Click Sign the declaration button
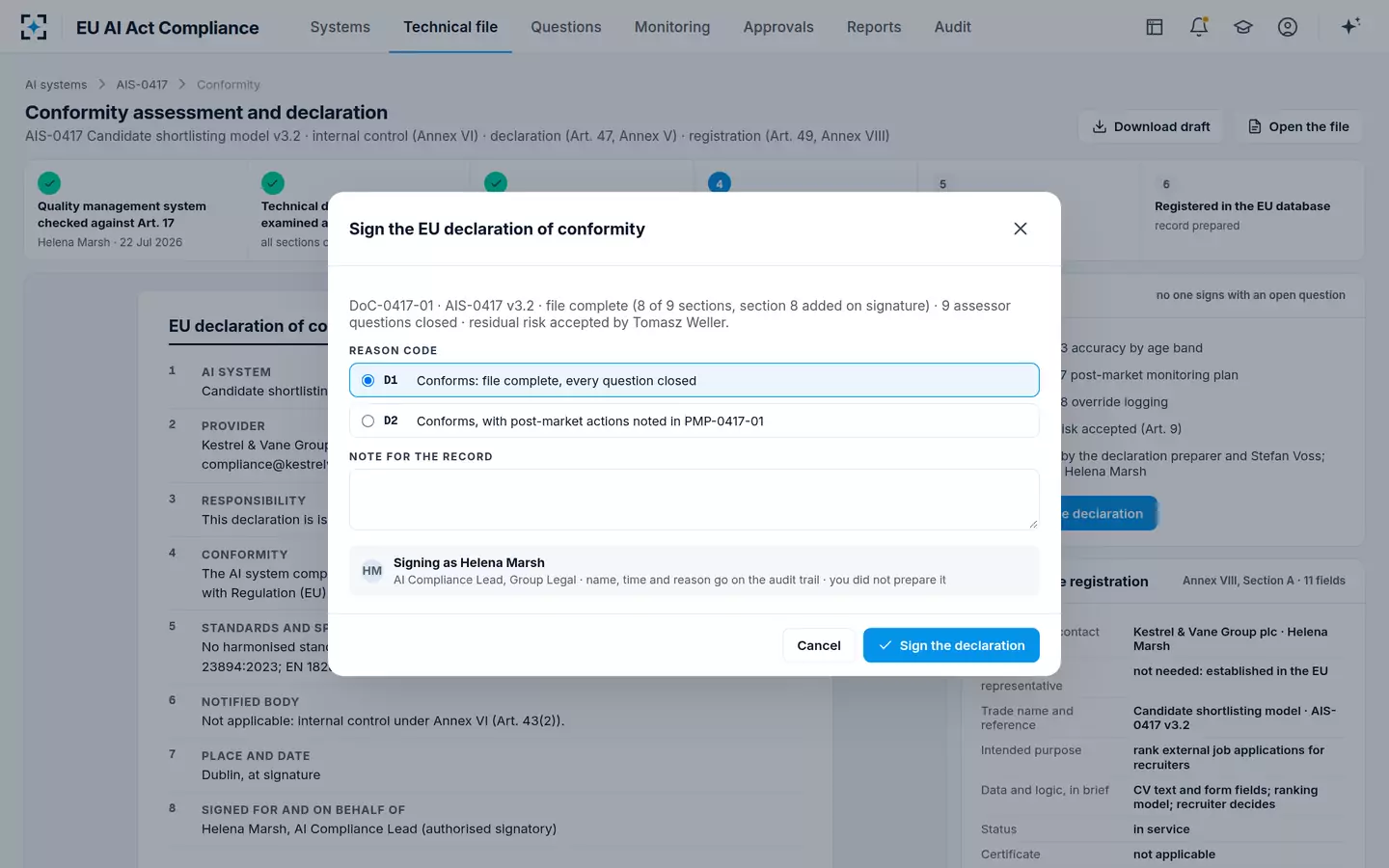The image size is (1389, 868). (x=951, y=645)
